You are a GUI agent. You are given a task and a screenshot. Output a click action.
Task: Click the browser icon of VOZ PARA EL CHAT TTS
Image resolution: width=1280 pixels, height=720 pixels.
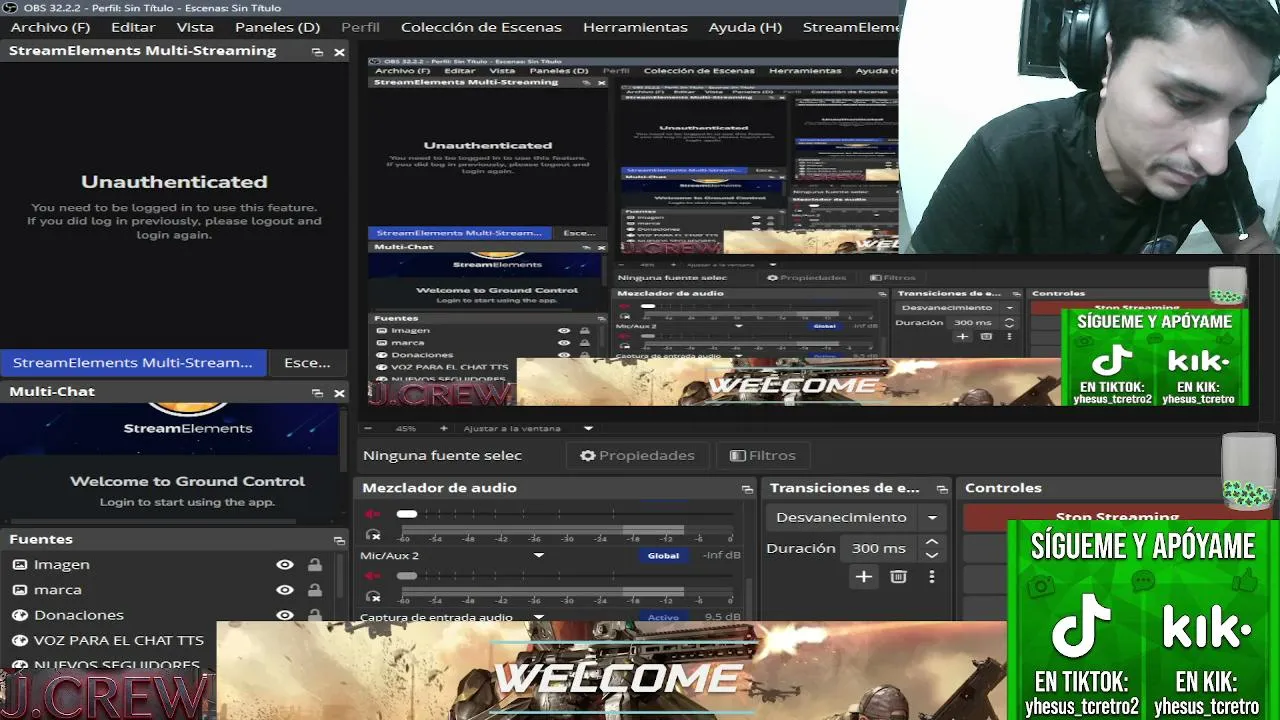(x=19, y=640)
